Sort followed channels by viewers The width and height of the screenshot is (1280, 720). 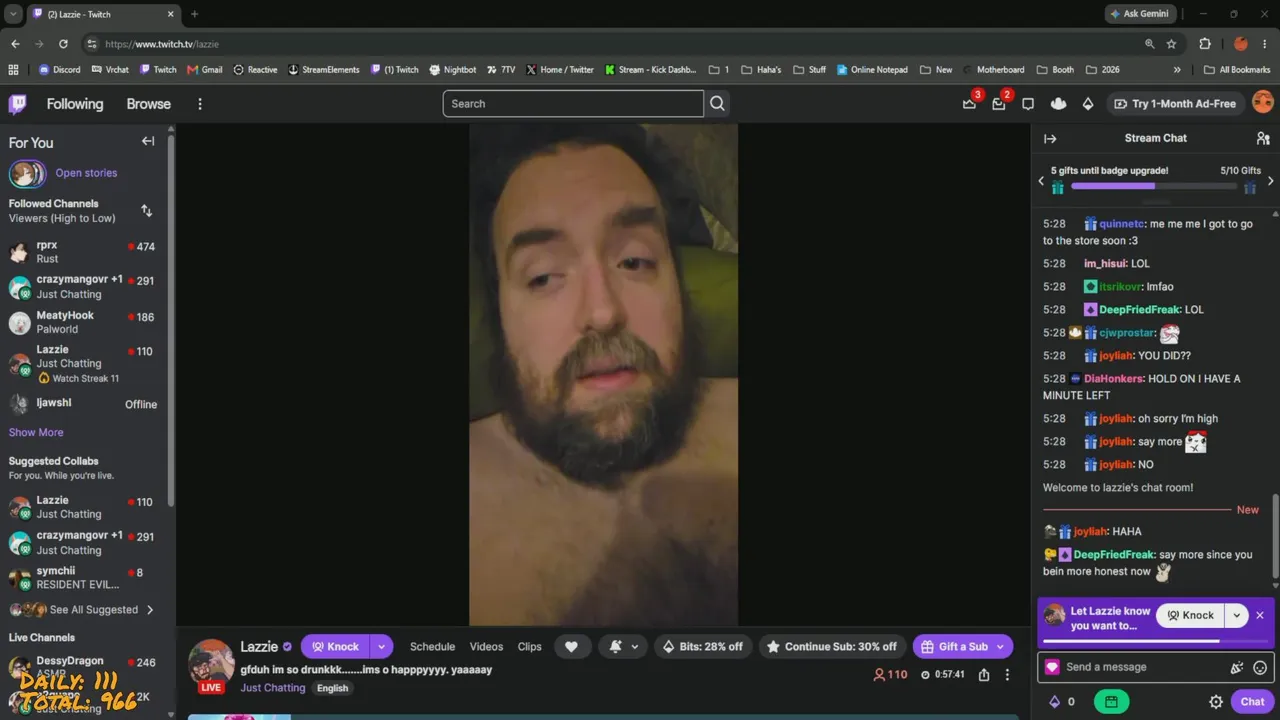[147, 211]
